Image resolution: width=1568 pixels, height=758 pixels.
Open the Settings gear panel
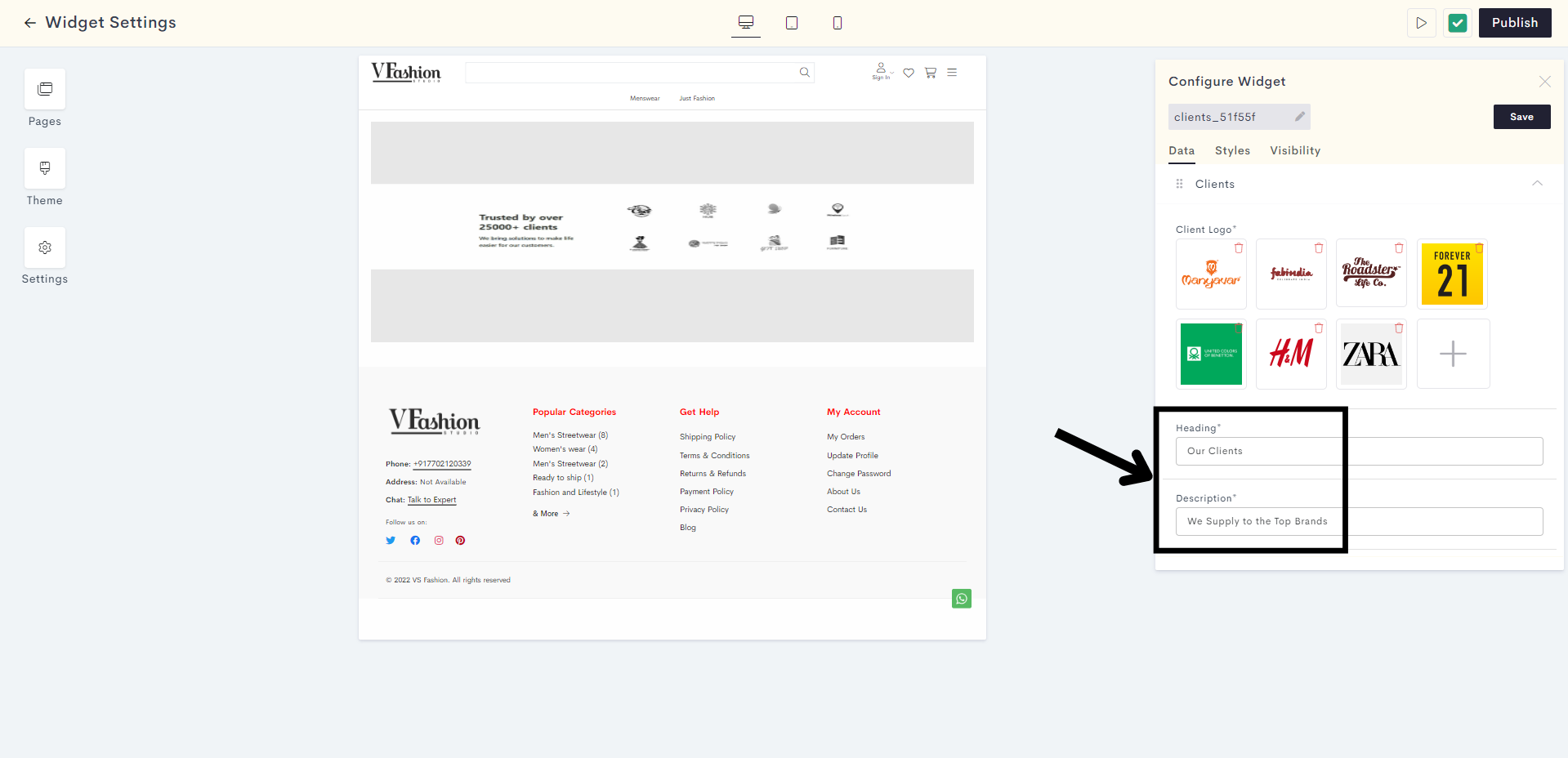[45, 247]
